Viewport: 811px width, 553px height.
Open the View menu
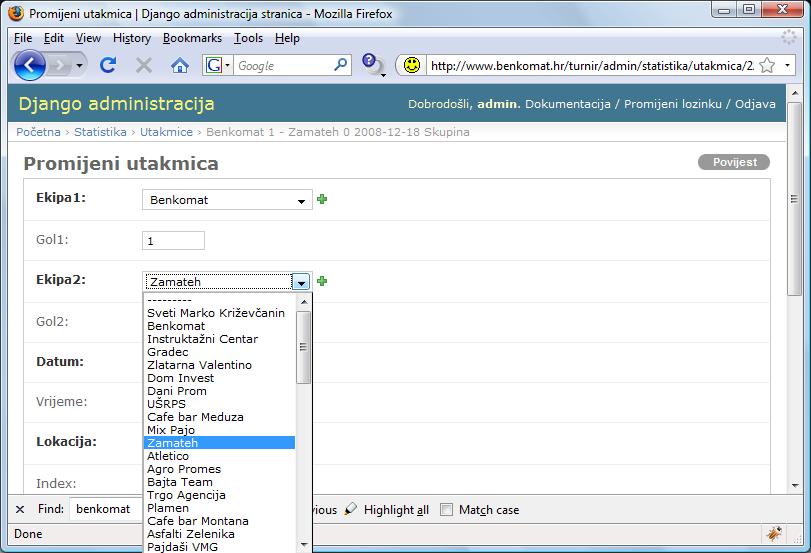click(88, 38)
